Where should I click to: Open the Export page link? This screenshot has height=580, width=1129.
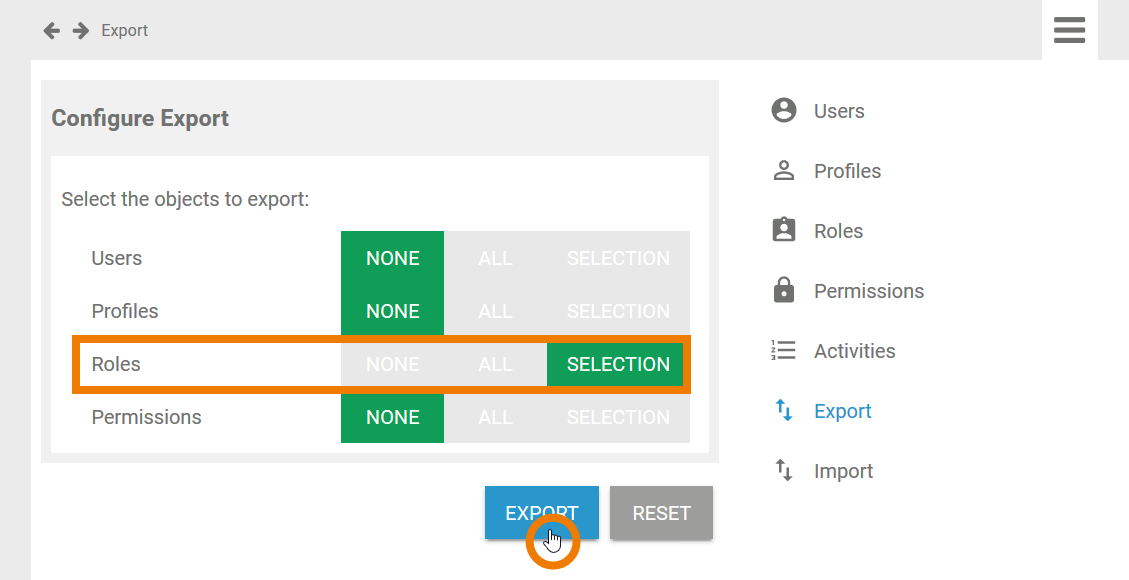(x=843, y=411)
